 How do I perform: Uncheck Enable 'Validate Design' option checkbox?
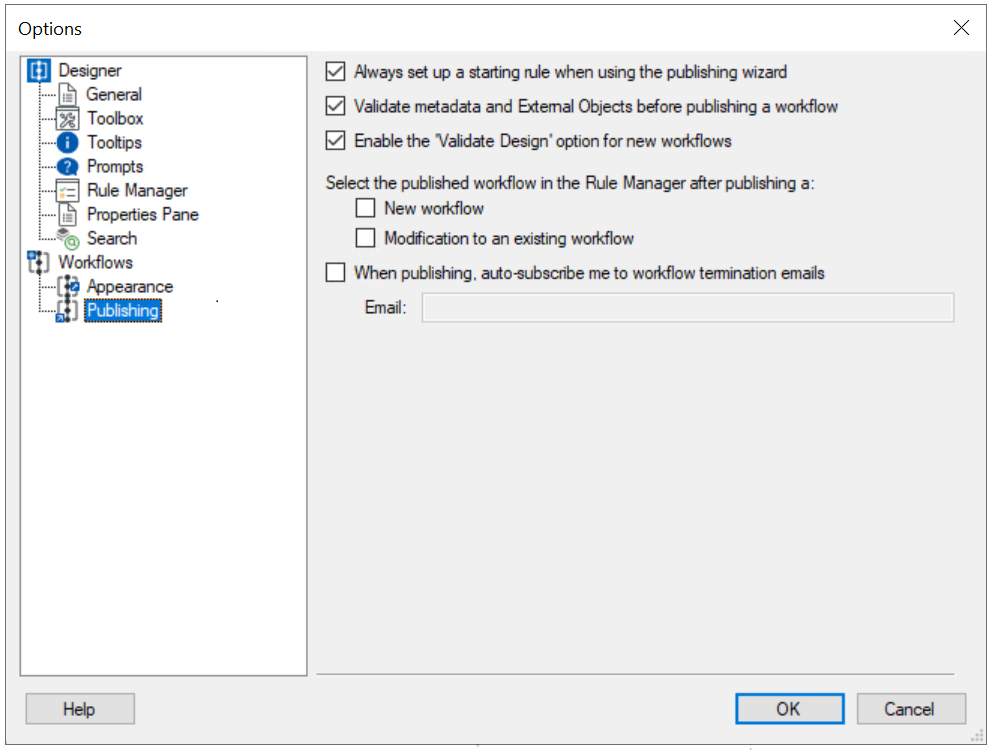[x=336, y=141]
